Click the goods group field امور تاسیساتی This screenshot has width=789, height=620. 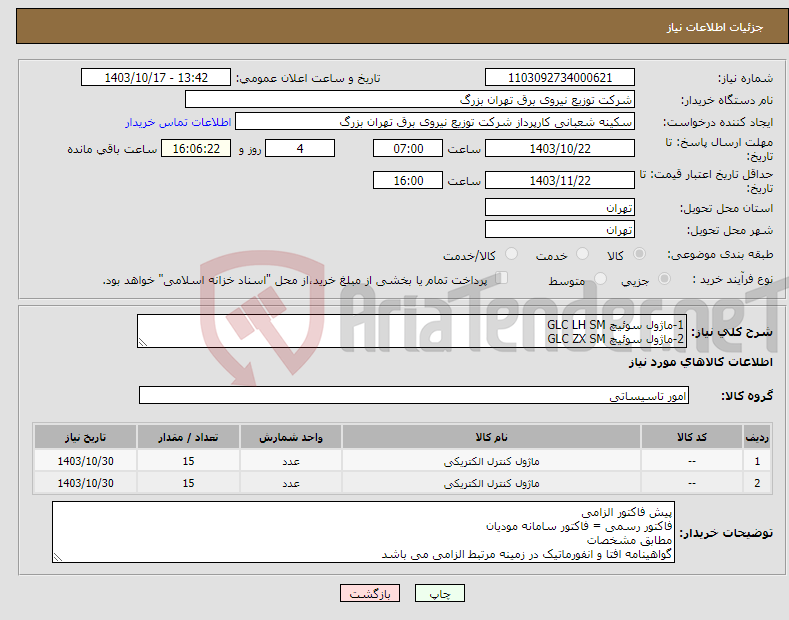414,396
